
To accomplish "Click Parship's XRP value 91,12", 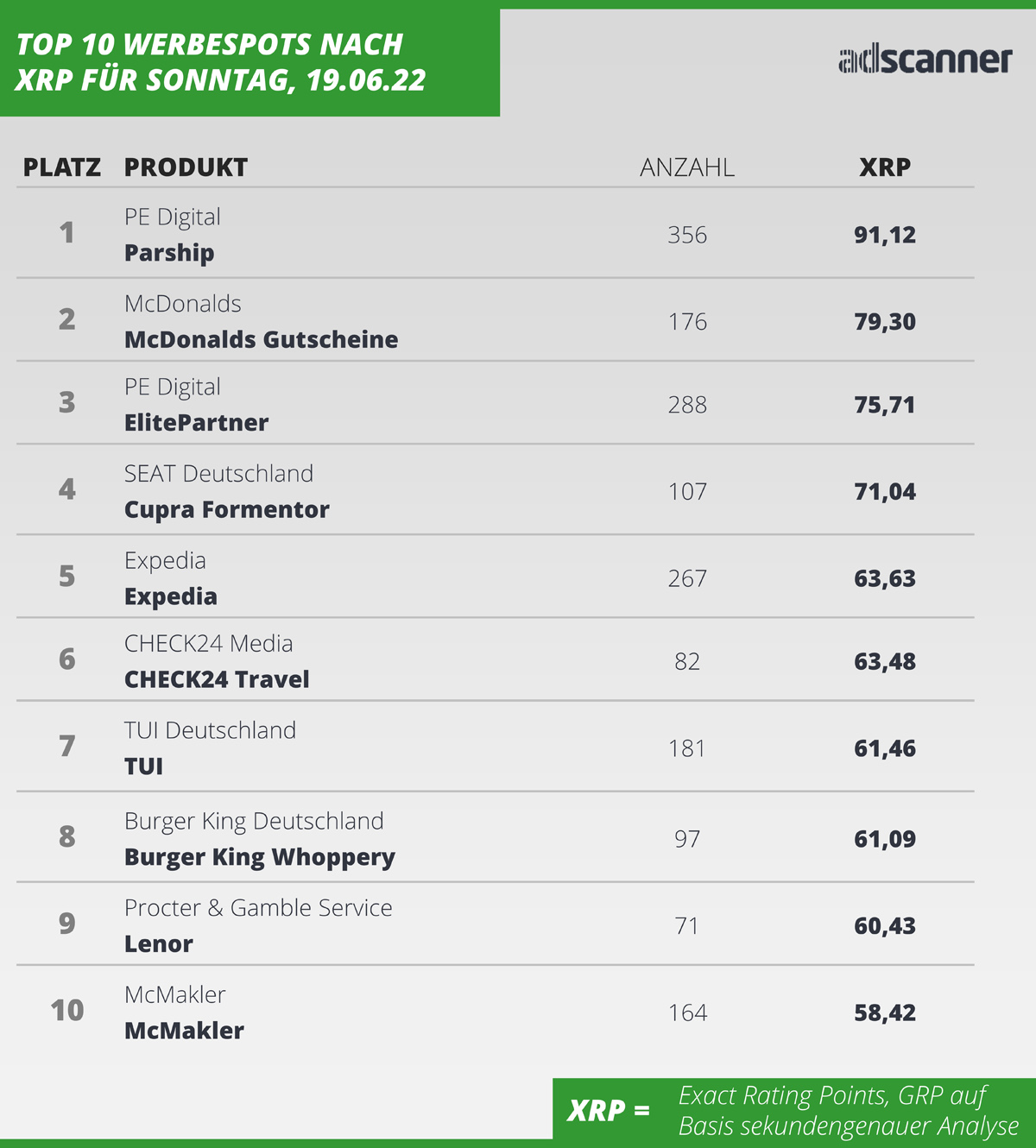I will [x=885, y=235].
